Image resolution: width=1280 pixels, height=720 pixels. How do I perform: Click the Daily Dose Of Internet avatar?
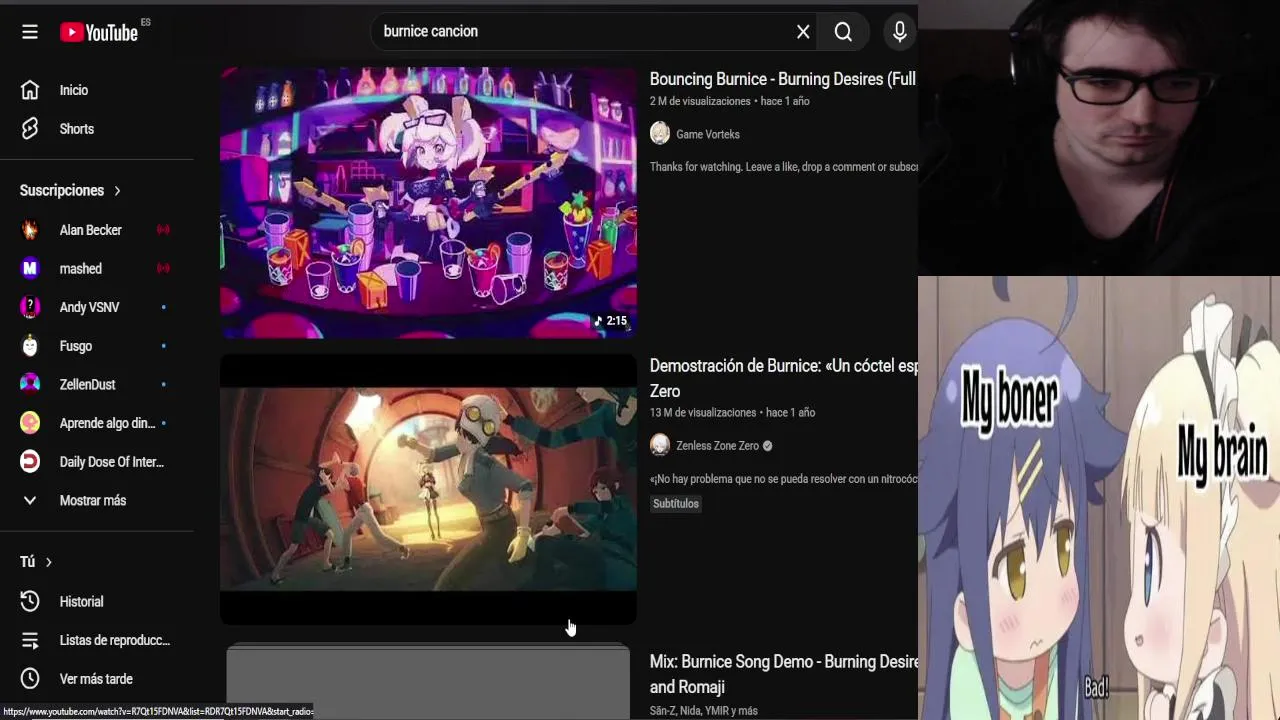[x=30, y=462]
